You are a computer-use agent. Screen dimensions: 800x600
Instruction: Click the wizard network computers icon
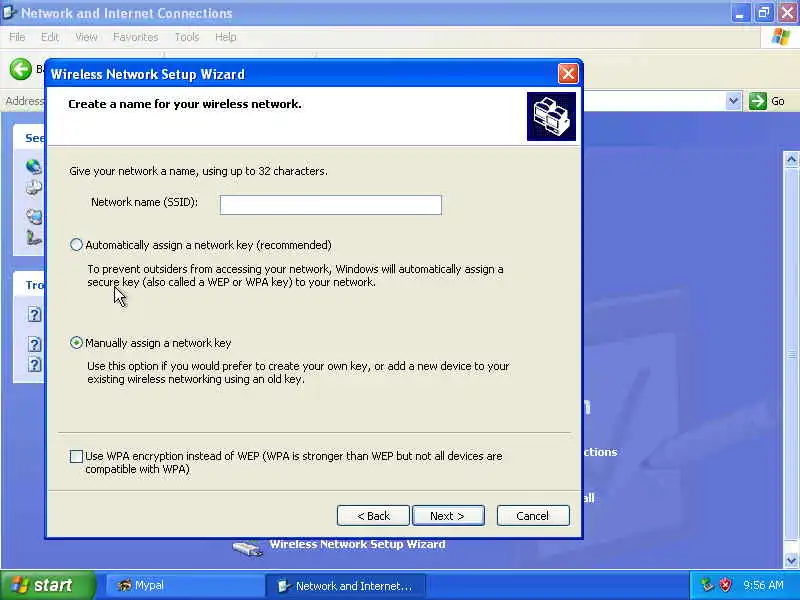coord(551,116)
